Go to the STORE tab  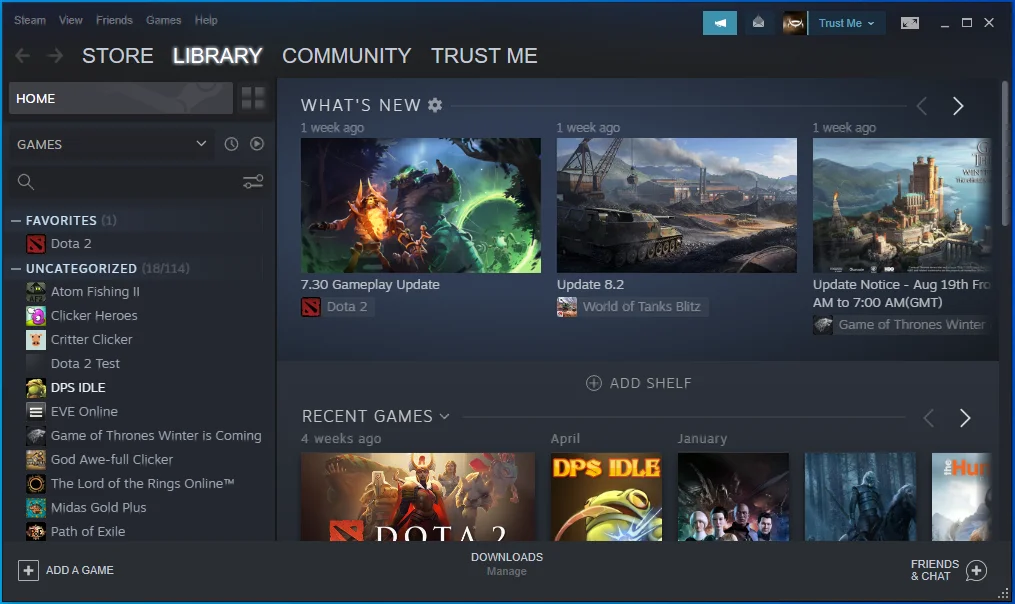point(118,56)
